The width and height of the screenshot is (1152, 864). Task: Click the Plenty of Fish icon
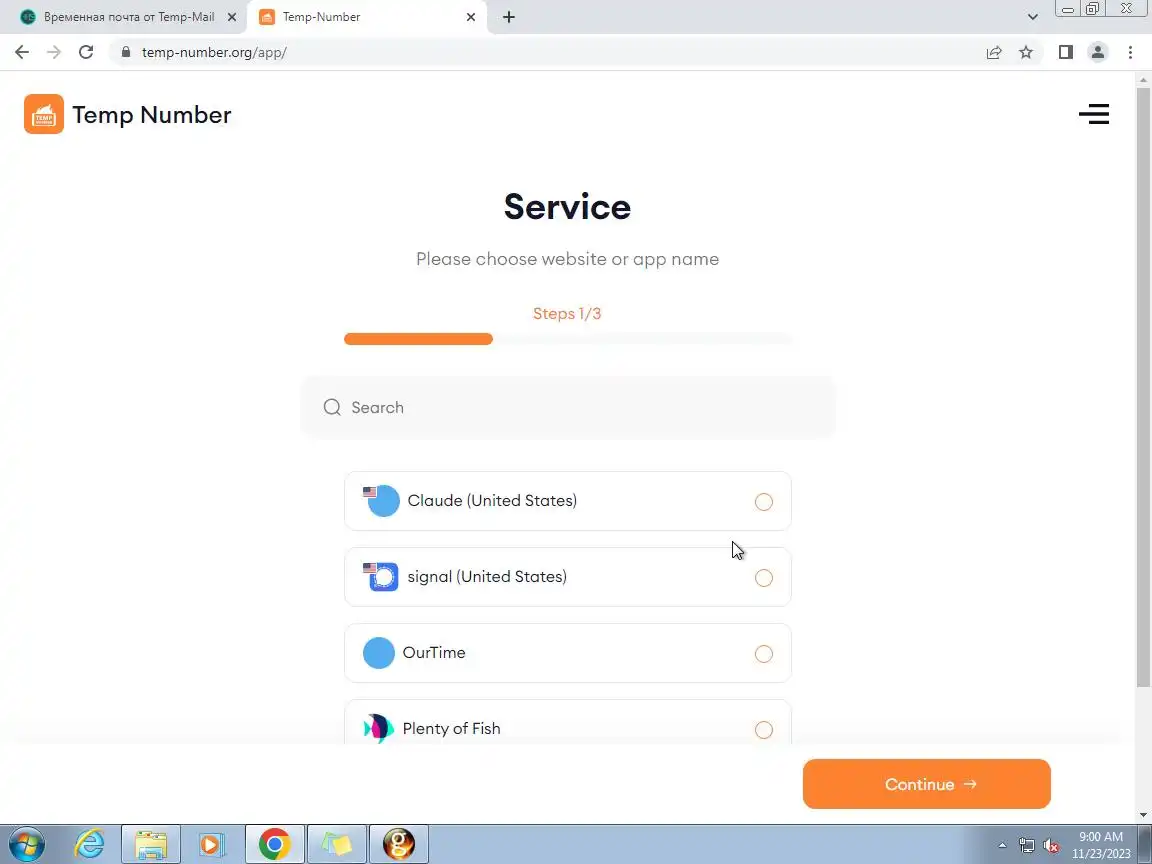378,728
